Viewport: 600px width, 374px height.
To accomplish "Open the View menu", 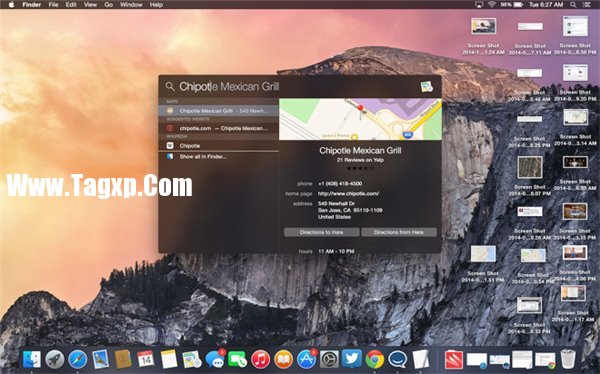I will point(90,5).
